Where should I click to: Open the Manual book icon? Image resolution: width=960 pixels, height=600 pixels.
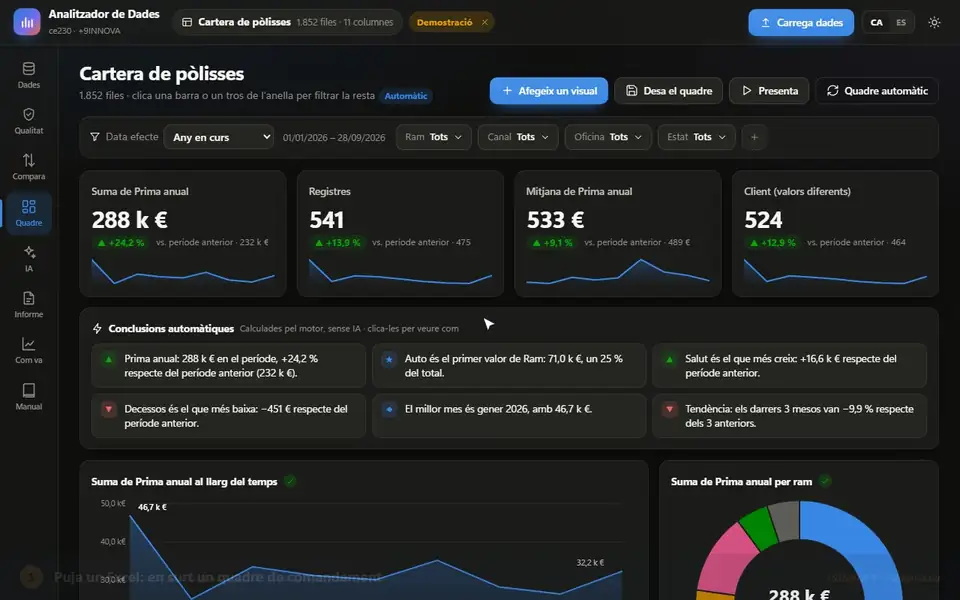click(x=29, y=390)
